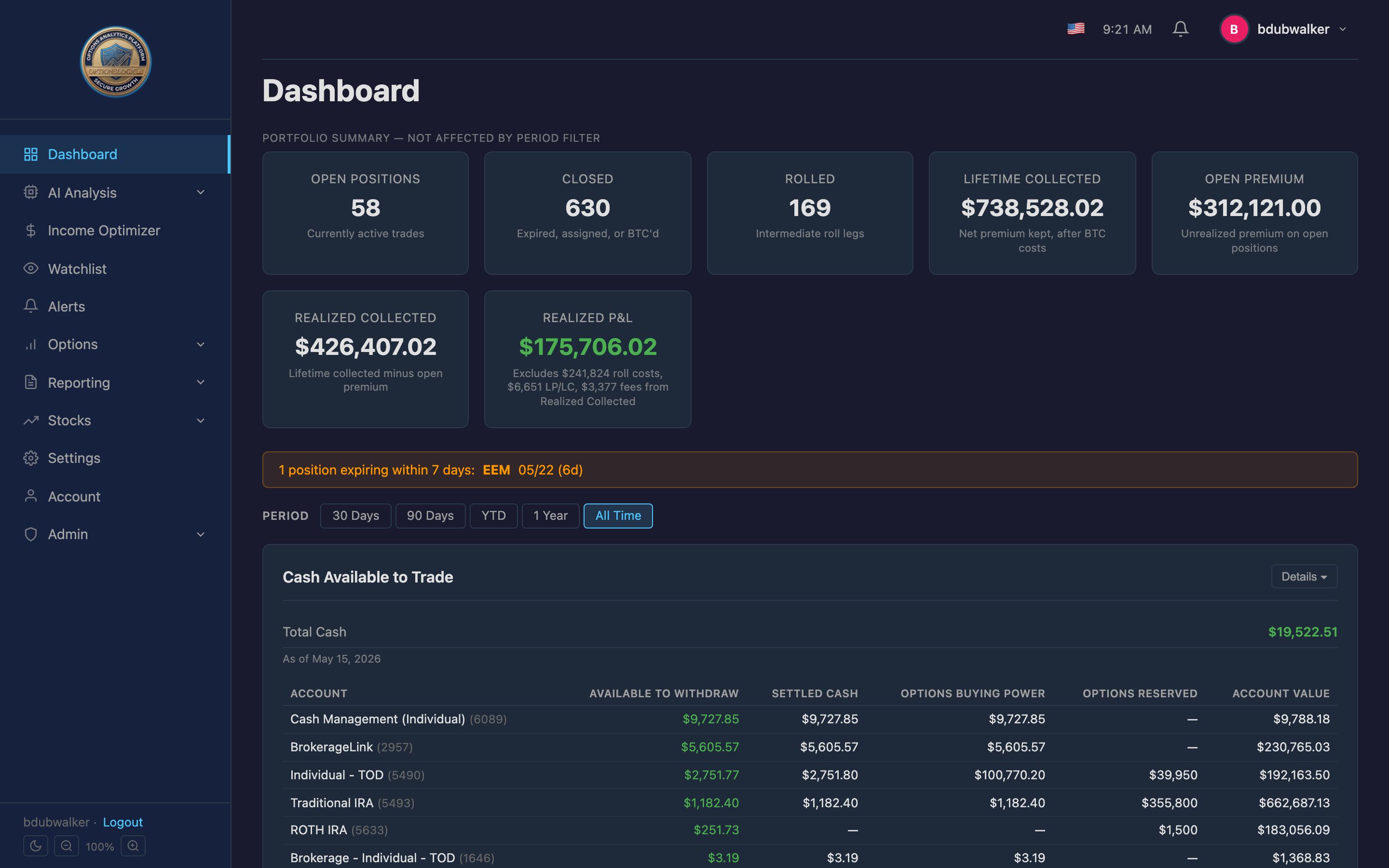Expand the Stocks submenu chevron

[200, 421]
